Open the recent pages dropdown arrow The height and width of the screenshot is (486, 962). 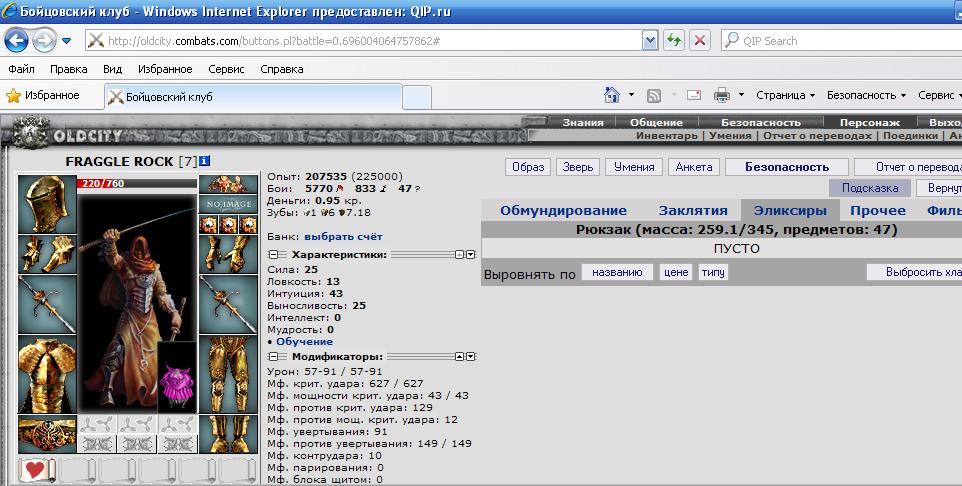click(66, 41)
